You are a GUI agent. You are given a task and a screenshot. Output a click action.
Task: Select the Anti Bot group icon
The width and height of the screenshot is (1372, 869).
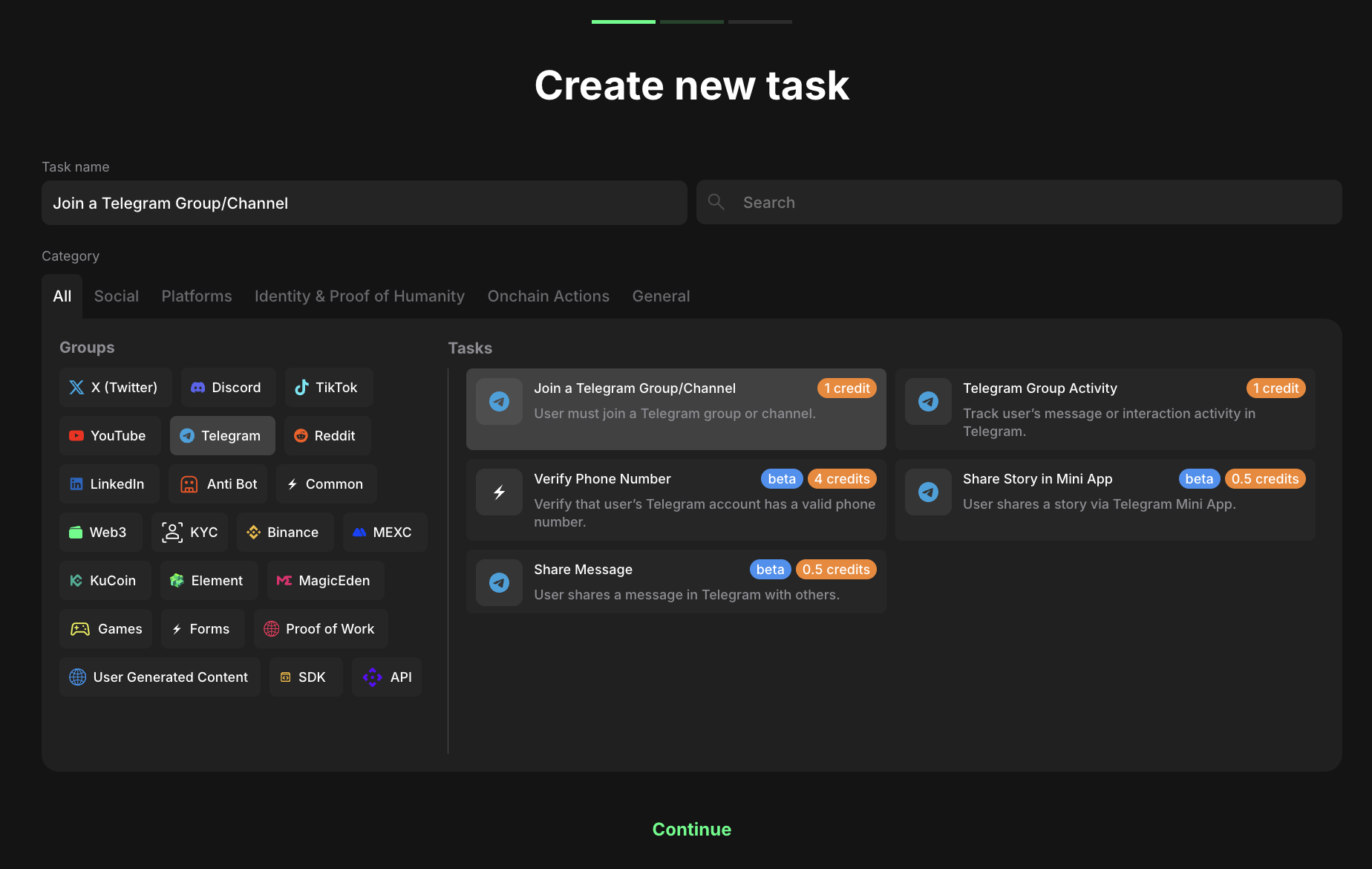(x=189, y=484)
